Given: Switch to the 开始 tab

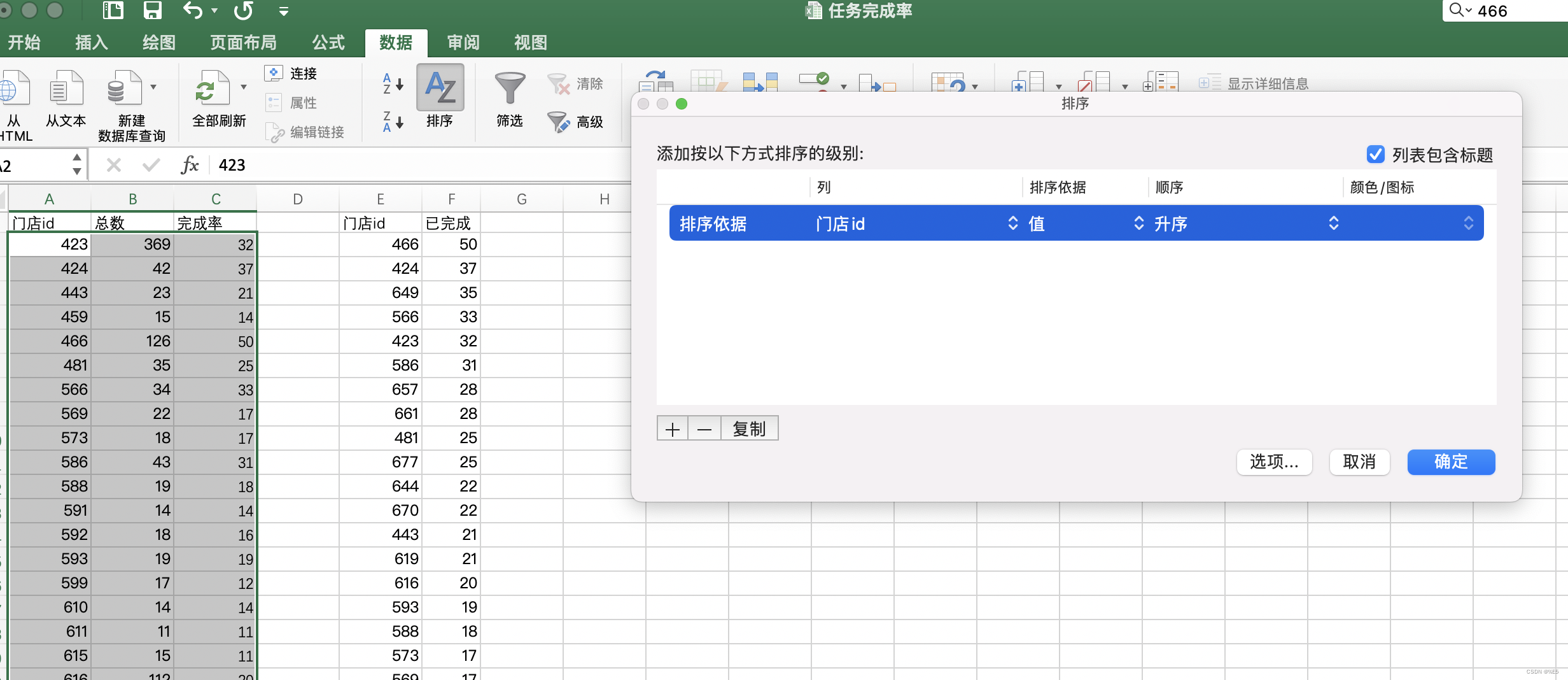Looking at the screenshot, I should (24, 42).
